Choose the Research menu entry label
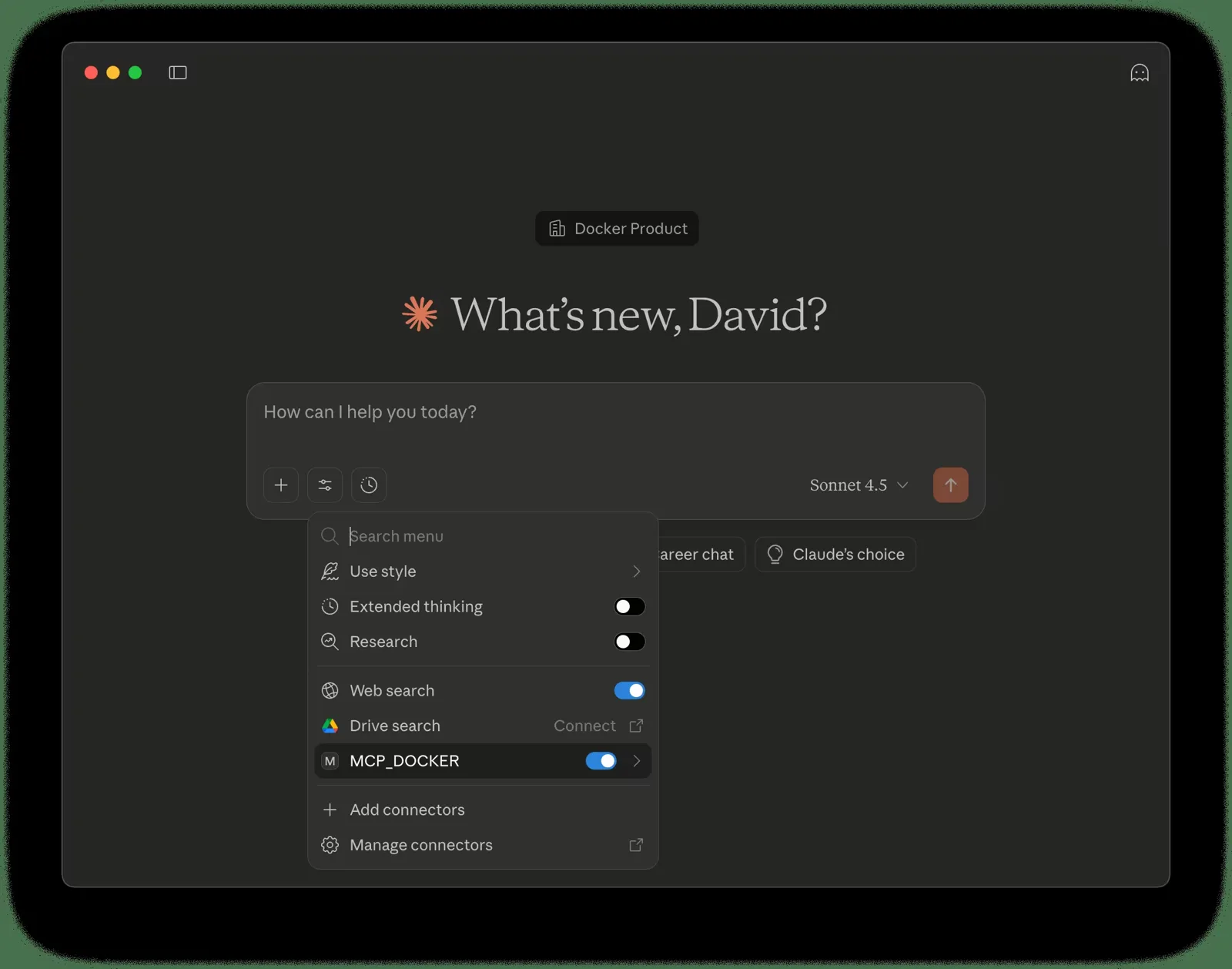 383,642
